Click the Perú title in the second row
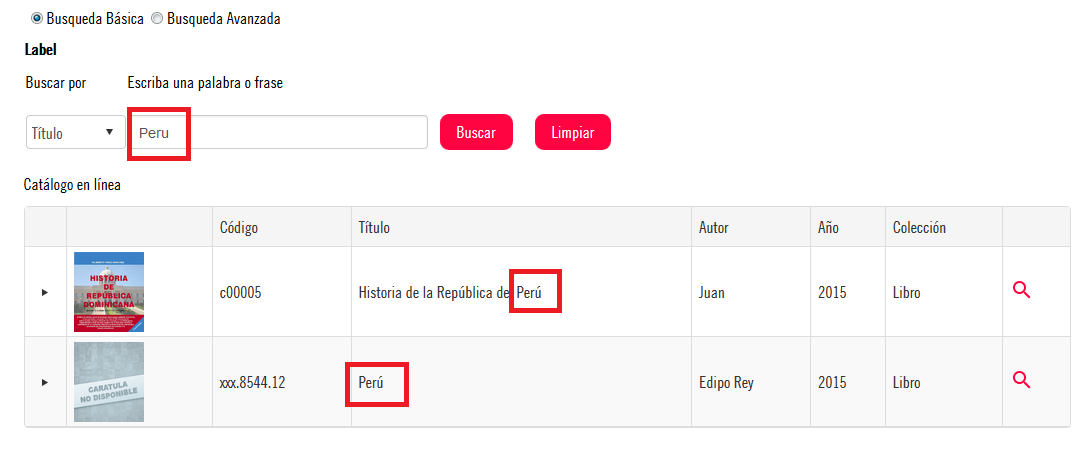Image resolution: width=1092 pixels, height=471 pixels. click(x=371, y=382)
